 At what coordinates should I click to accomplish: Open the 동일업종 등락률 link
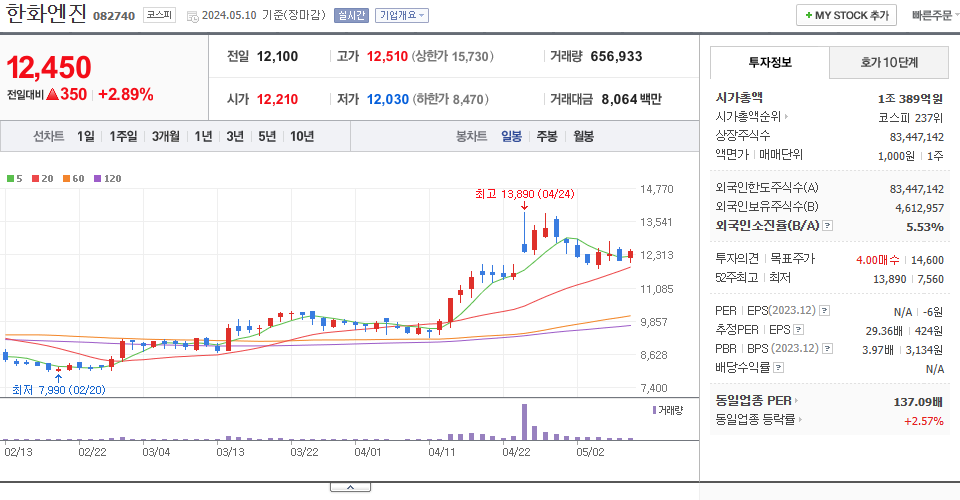pos(759,420)
